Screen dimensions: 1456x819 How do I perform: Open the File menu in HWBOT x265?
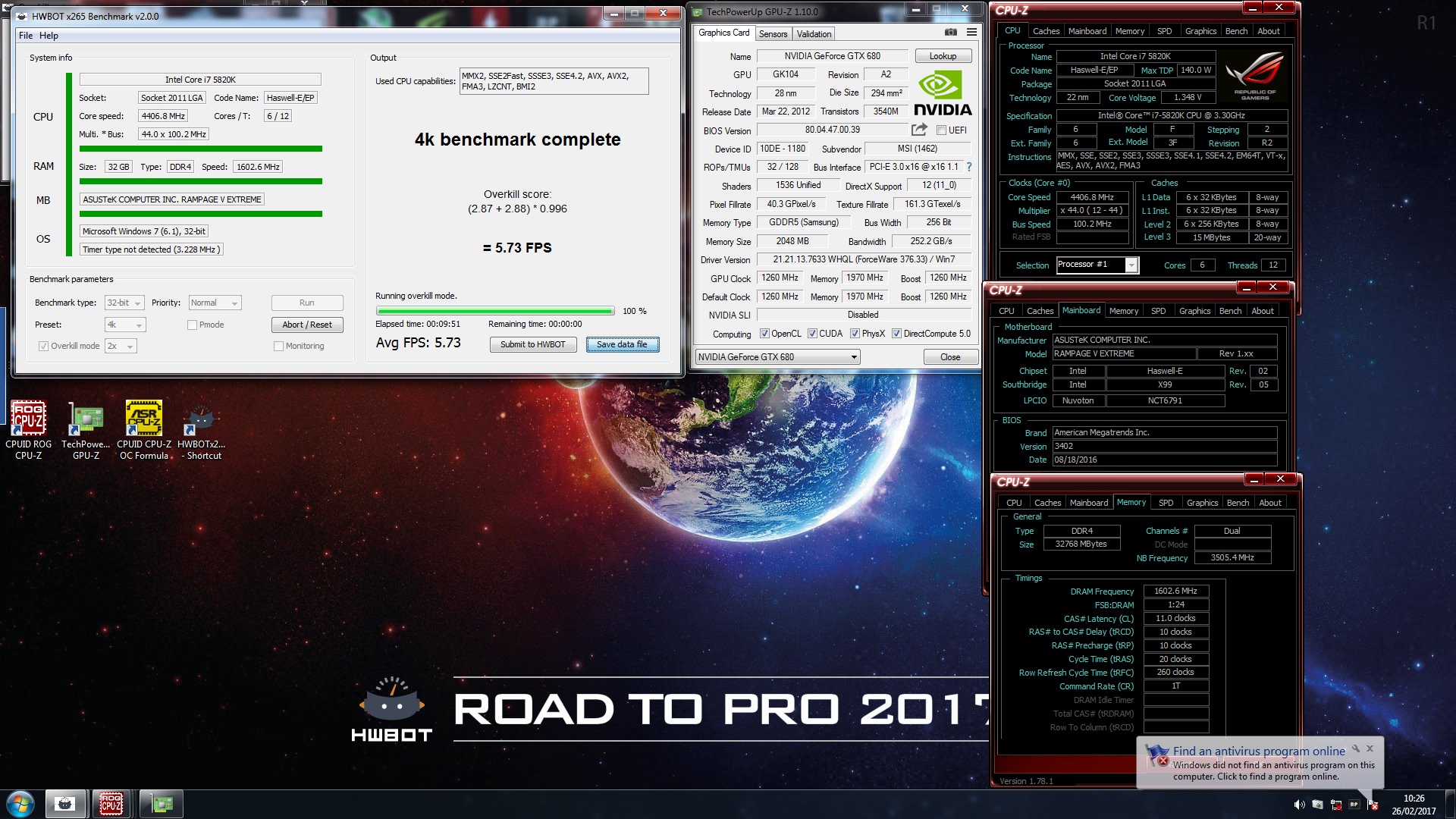(26, 36)
